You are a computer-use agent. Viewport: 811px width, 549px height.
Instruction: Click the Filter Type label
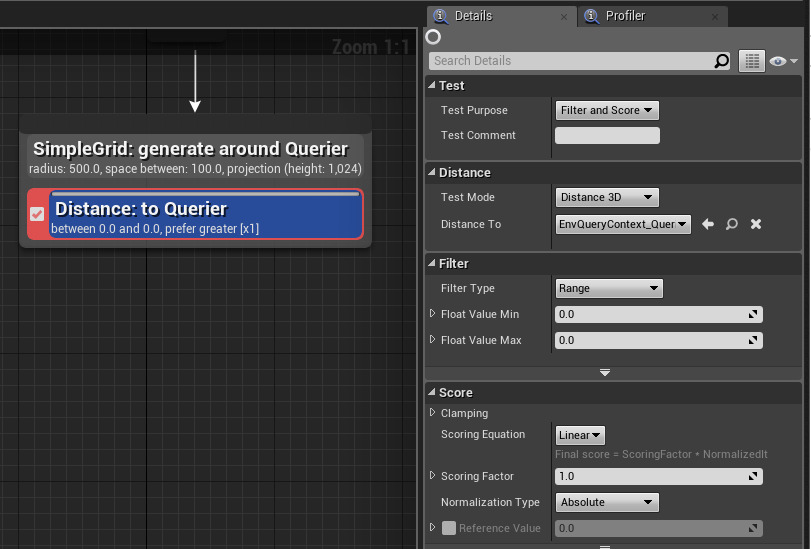(x=468, y=288)
